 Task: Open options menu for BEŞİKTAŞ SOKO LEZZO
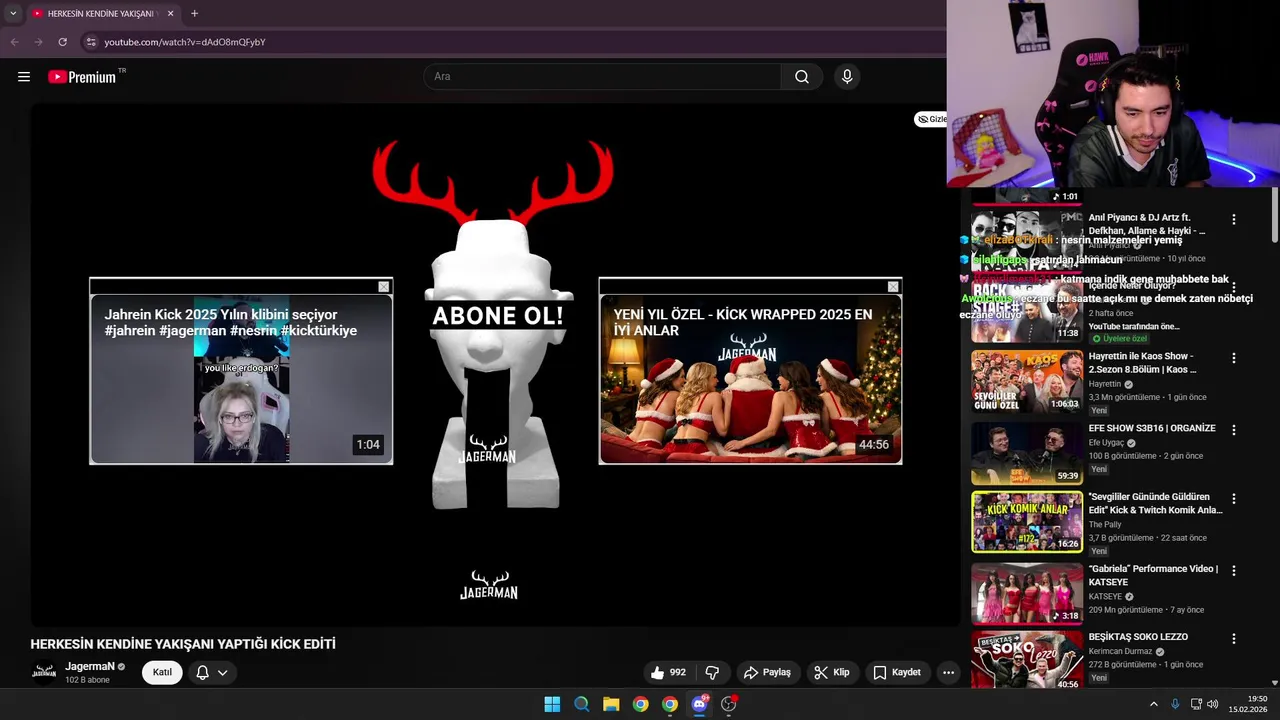[x=1233, y=638]
